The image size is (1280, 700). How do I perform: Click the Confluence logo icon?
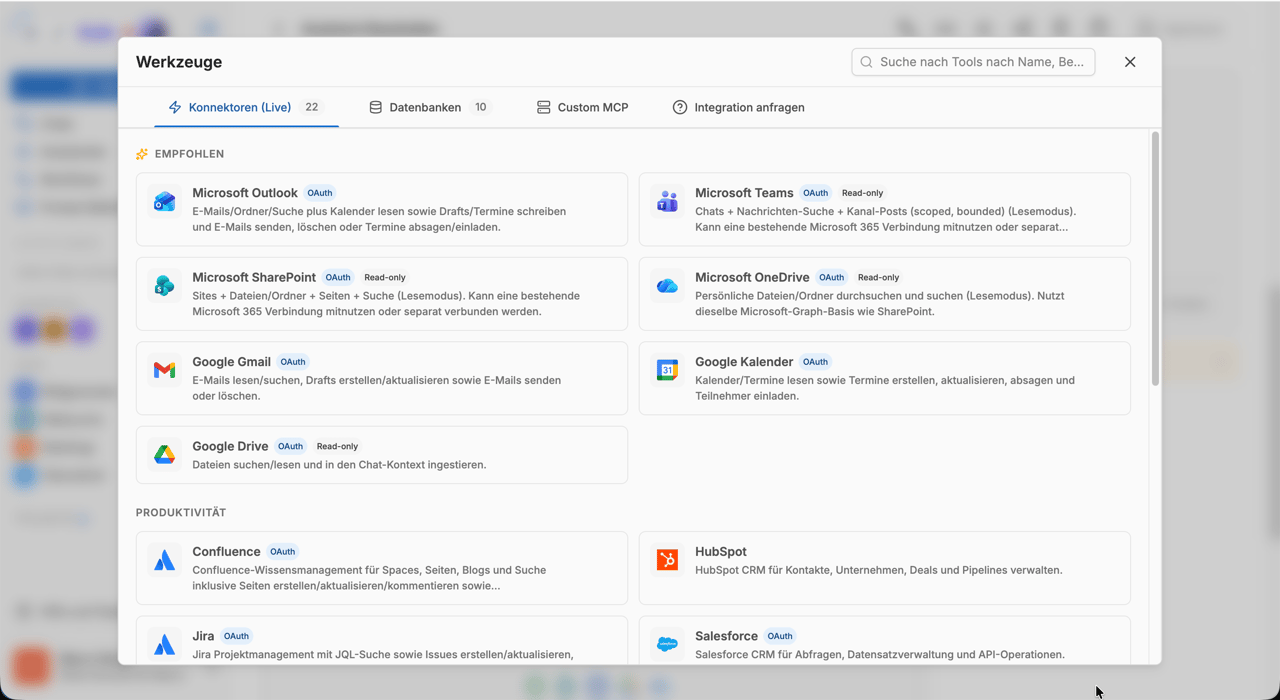click(x=164, y=560)
